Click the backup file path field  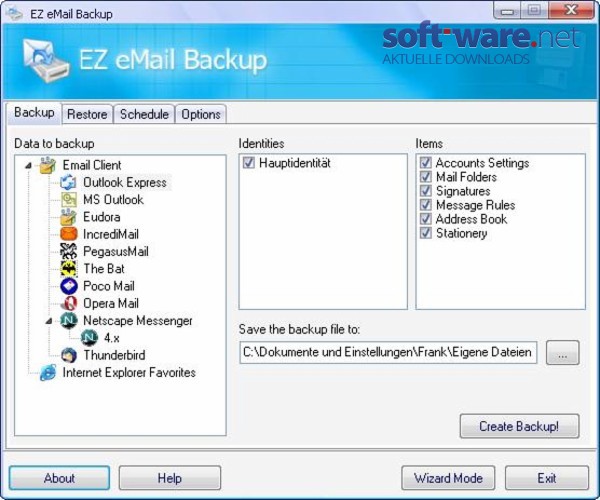coord(388,352)
